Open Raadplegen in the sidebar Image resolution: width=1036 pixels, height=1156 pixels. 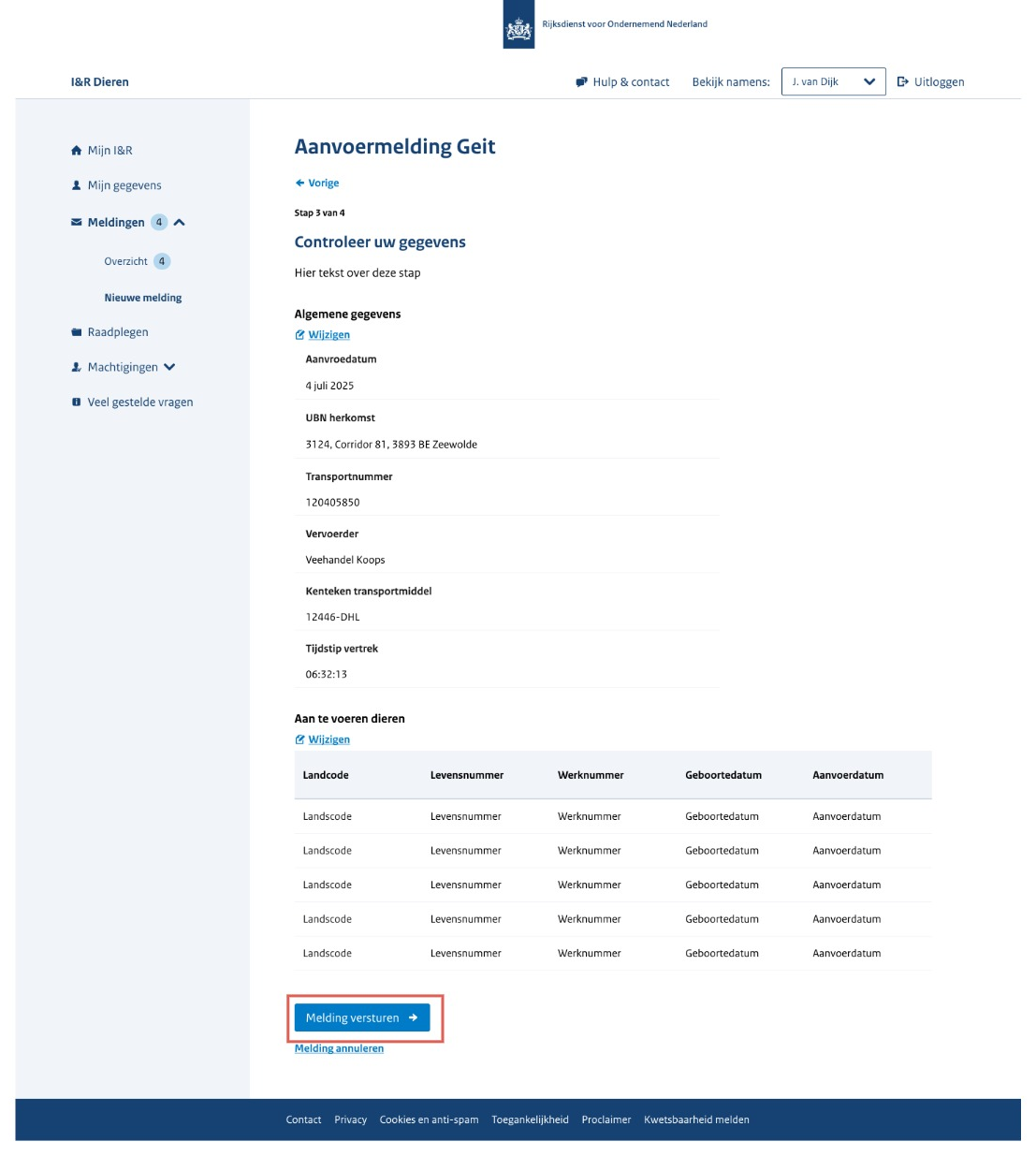tap(118, 332)
